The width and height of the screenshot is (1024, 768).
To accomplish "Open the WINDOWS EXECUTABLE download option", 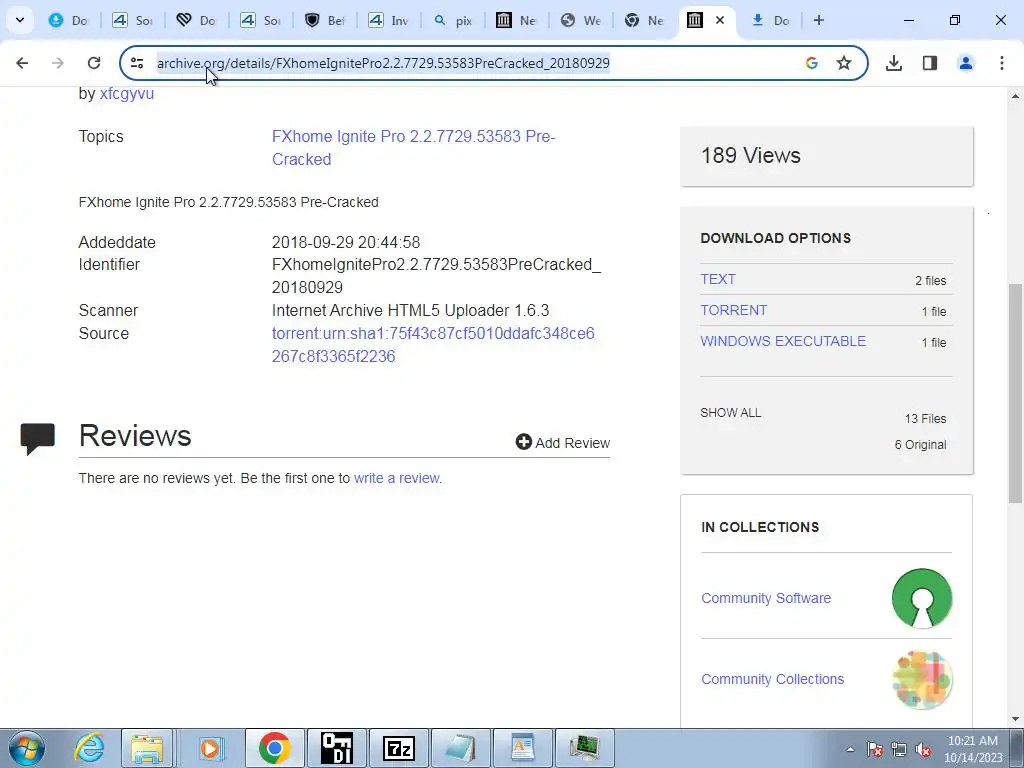I will (x=783, y=341).
